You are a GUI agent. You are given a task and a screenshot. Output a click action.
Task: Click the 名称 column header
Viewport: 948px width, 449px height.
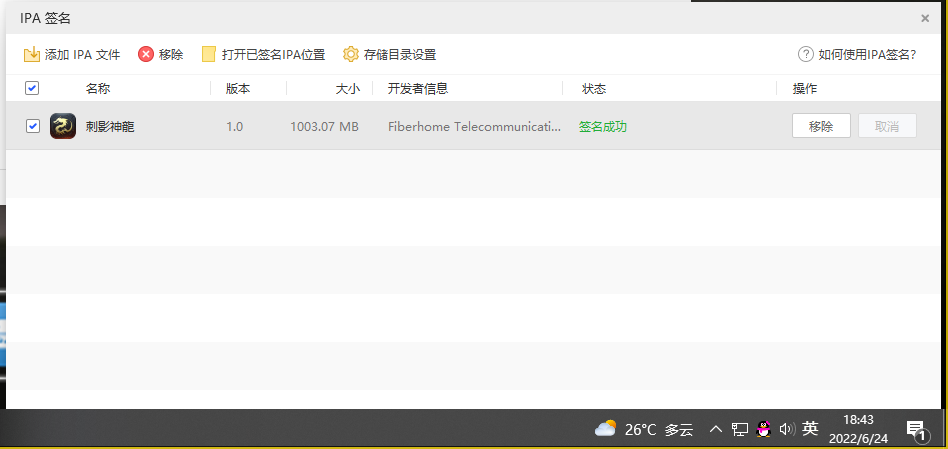[x=98, y=89]
